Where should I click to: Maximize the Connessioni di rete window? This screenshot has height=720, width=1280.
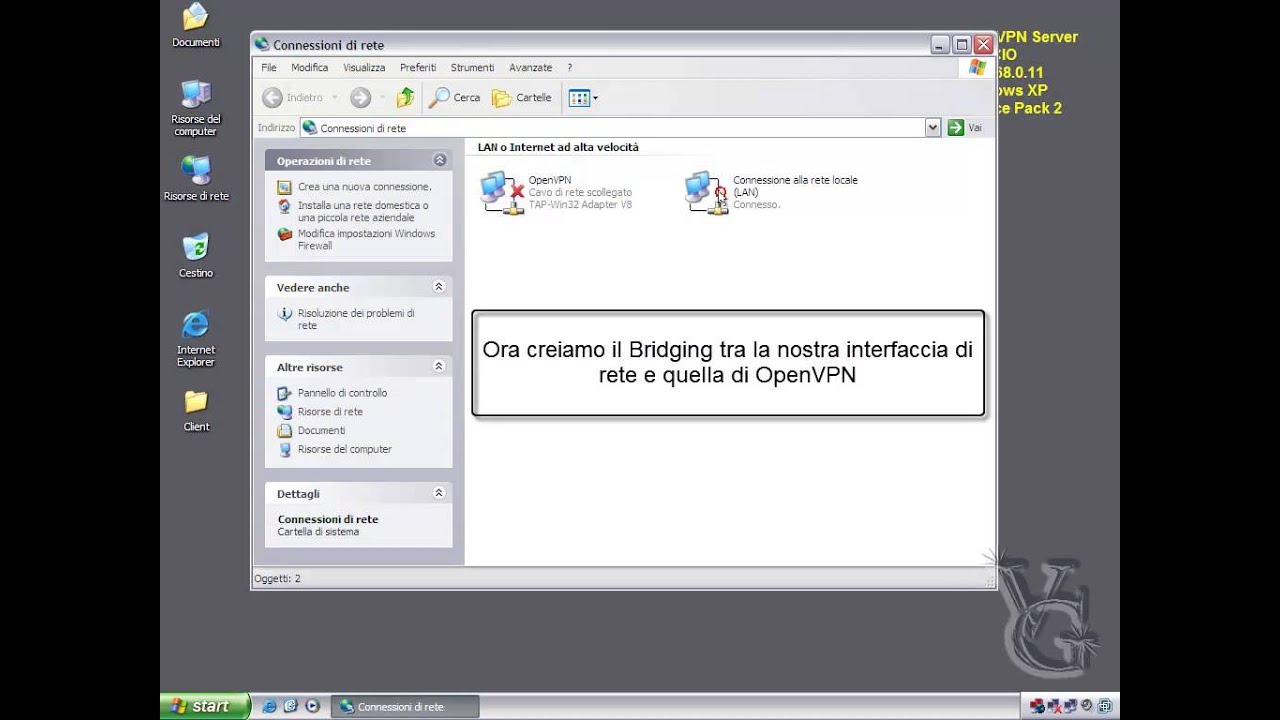pos(962,44)
